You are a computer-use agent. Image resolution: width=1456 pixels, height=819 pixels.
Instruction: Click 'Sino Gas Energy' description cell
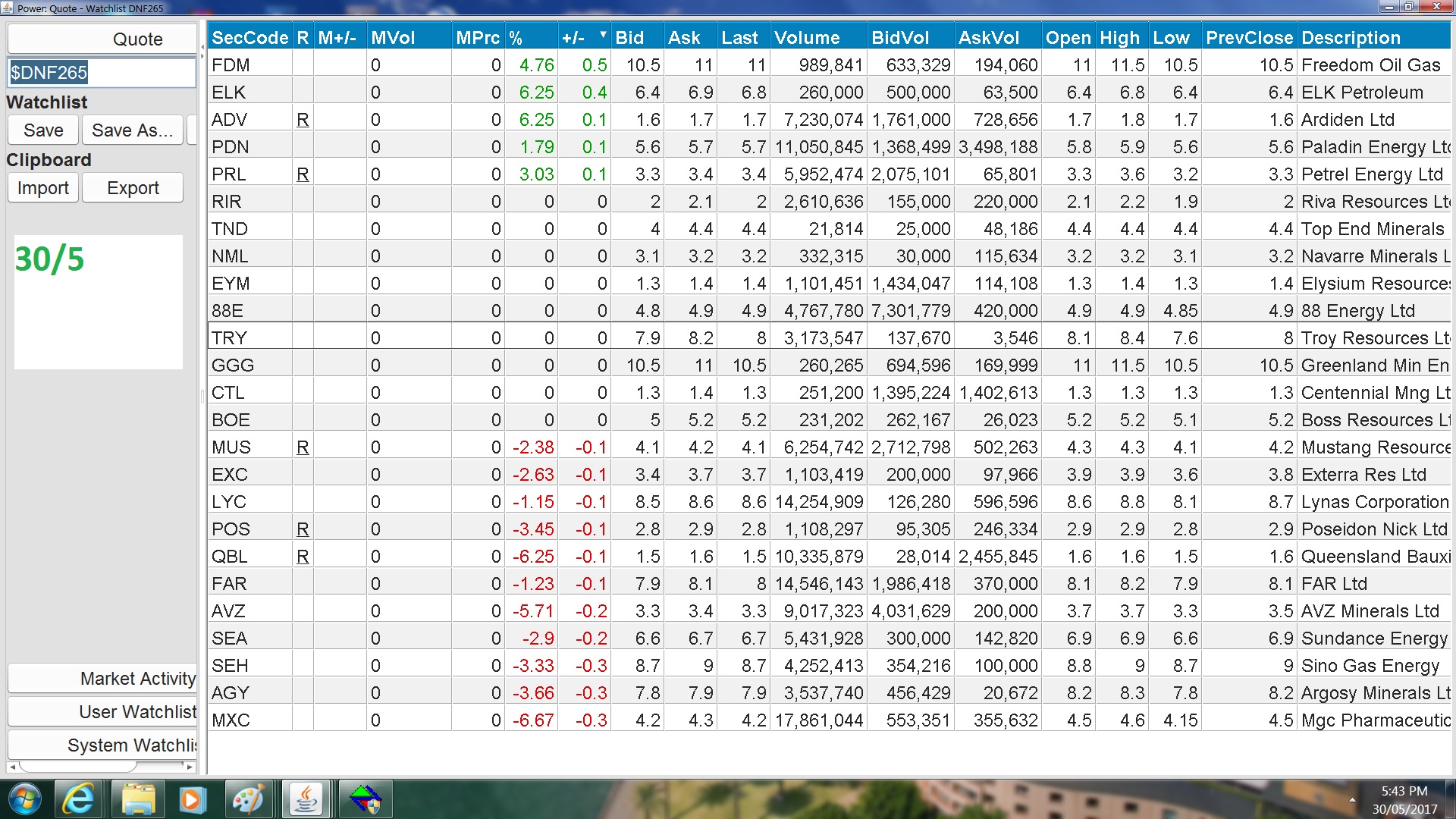point(1375,666)
